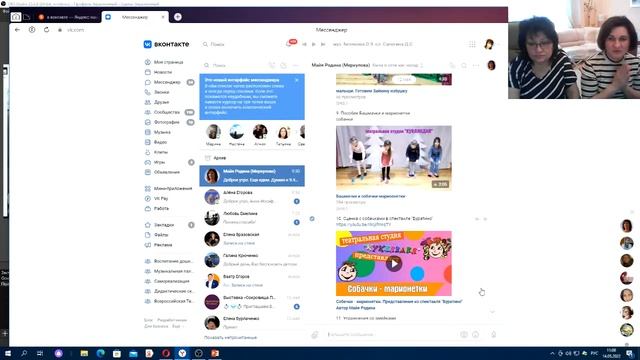Screen dimensions: 640x360
Task: Close the blue new interface notice
Action: (297, 80)
